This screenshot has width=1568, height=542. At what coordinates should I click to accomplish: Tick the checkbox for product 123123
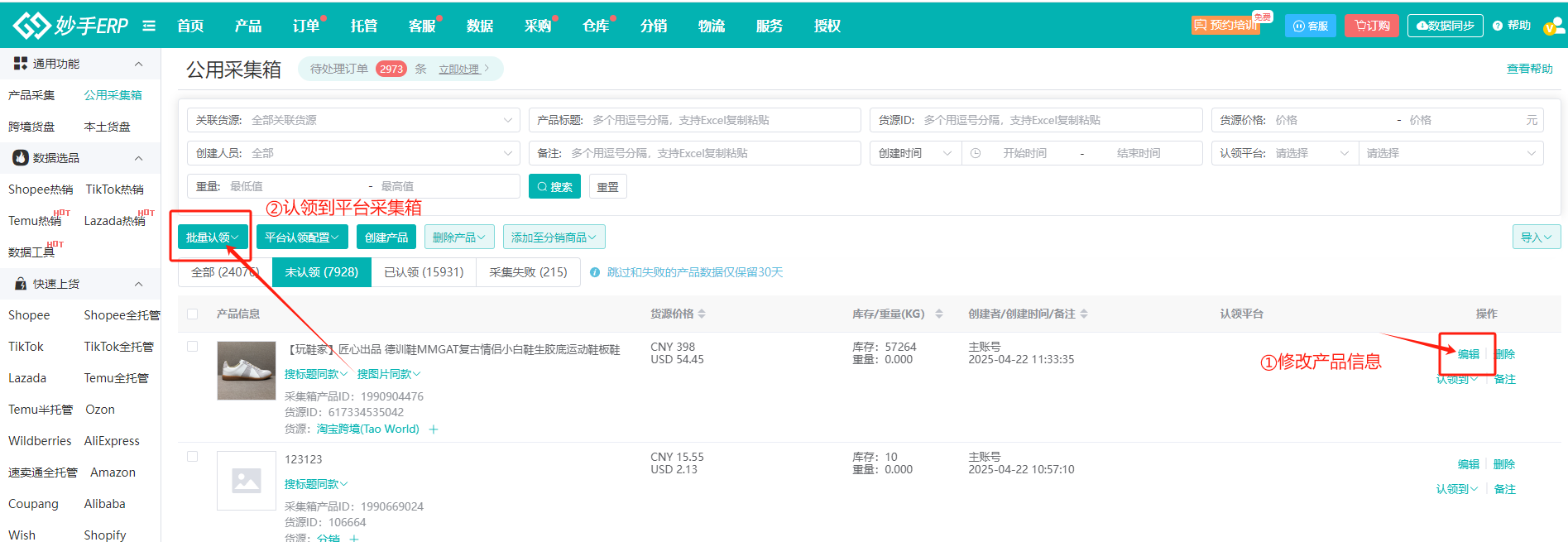tap(193, 457)
